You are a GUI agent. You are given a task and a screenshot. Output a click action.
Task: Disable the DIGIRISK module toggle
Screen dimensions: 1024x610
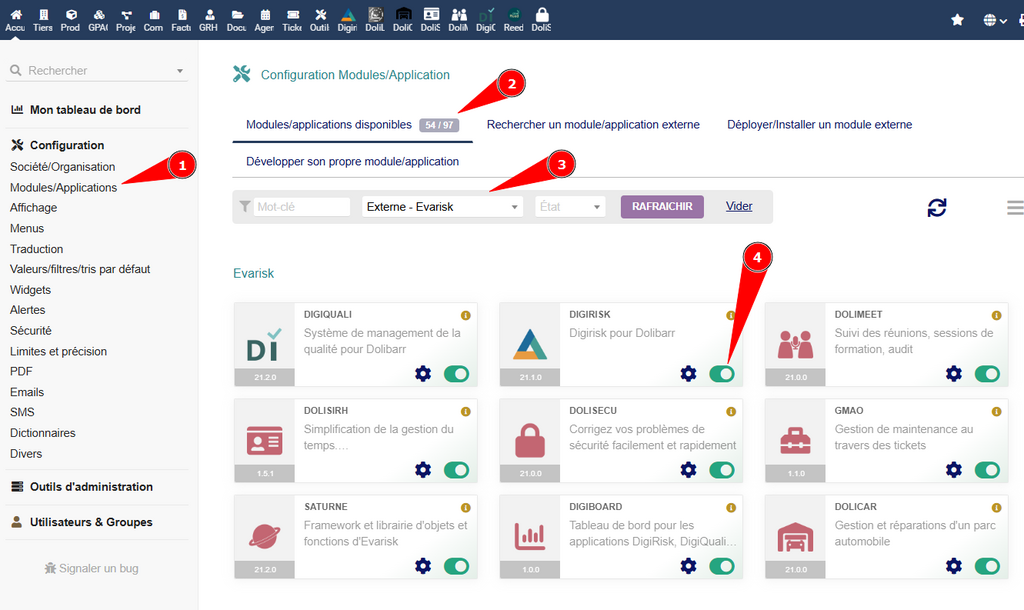point(722,373)
